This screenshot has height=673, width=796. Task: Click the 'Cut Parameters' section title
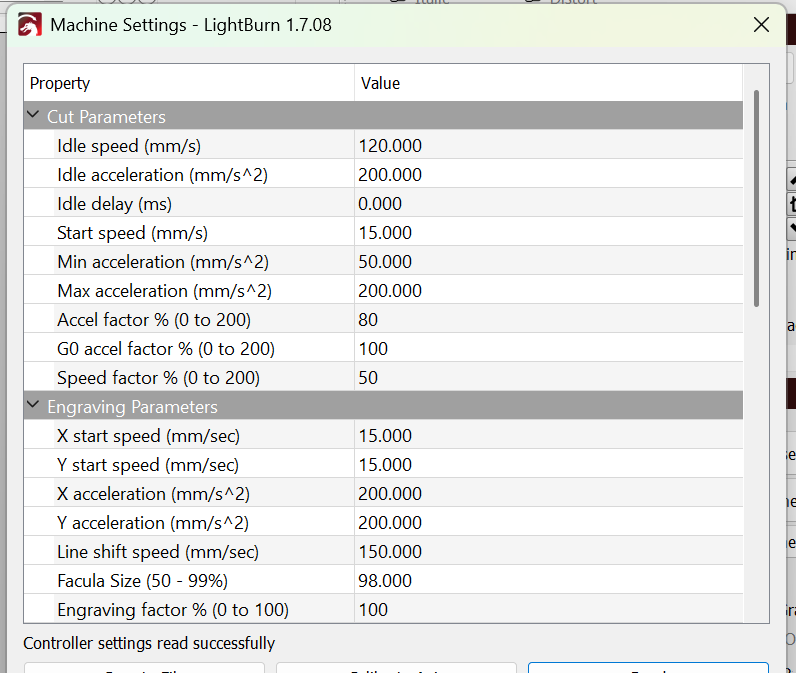107,117
